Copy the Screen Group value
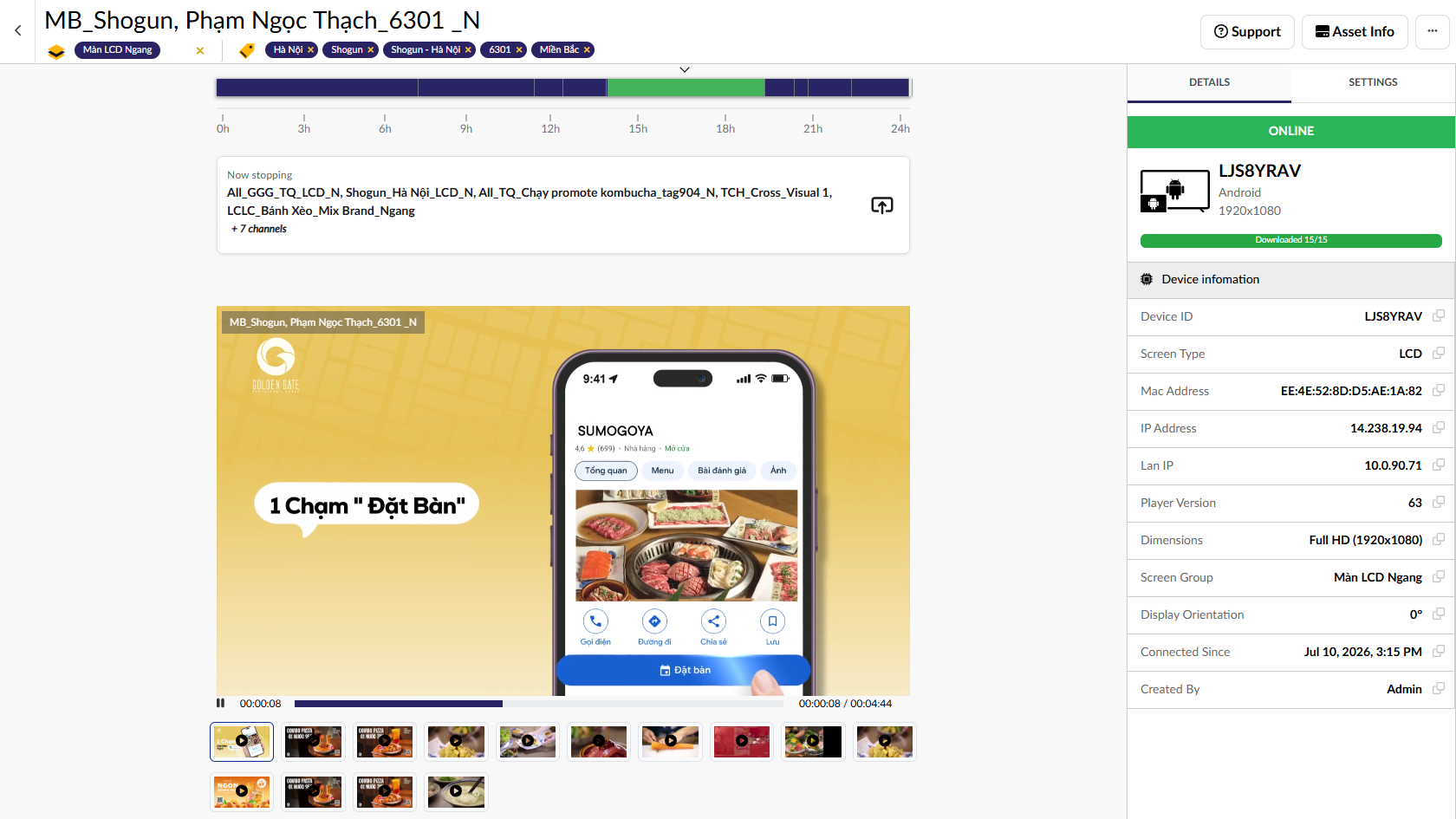Viewport: 1456px width, 819px height. click(x=1439, y=576)
